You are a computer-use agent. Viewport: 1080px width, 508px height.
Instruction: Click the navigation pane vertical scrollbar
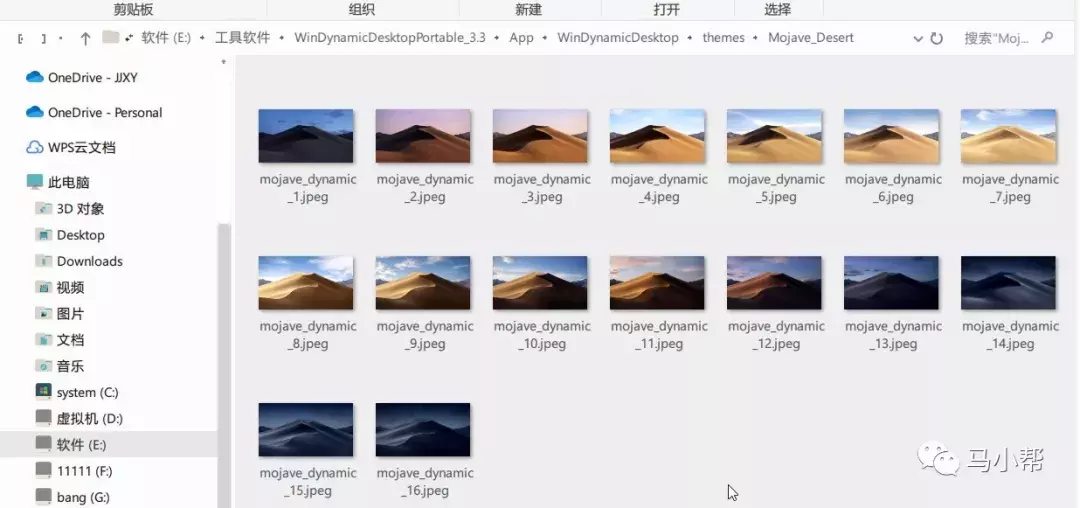tap(224, 366)
